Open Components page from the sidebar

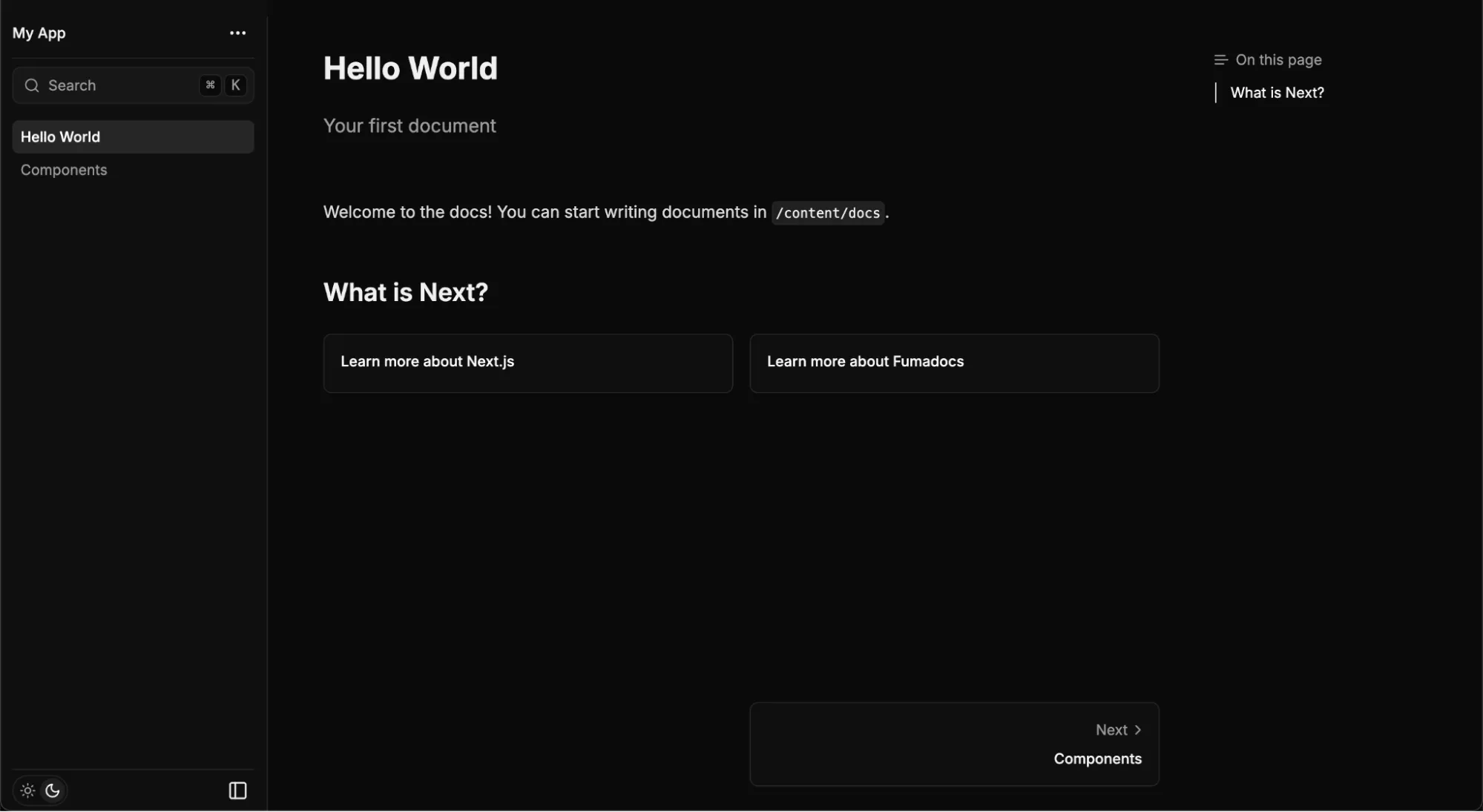coord(64,170)
